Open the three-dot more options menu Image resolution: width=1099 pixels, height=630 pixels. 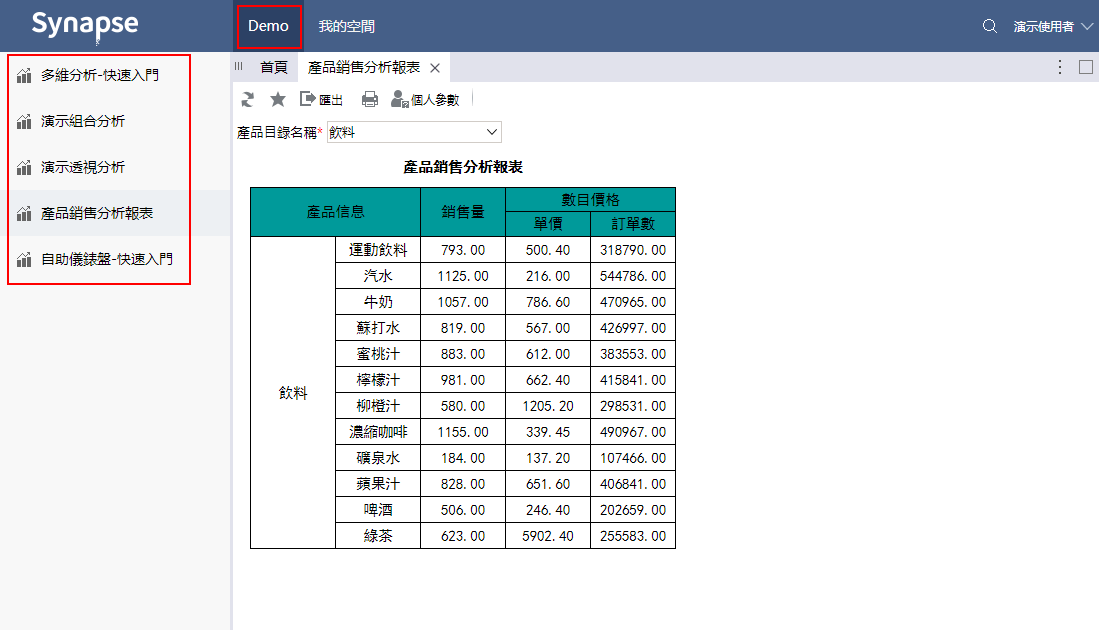(1060, 67)
